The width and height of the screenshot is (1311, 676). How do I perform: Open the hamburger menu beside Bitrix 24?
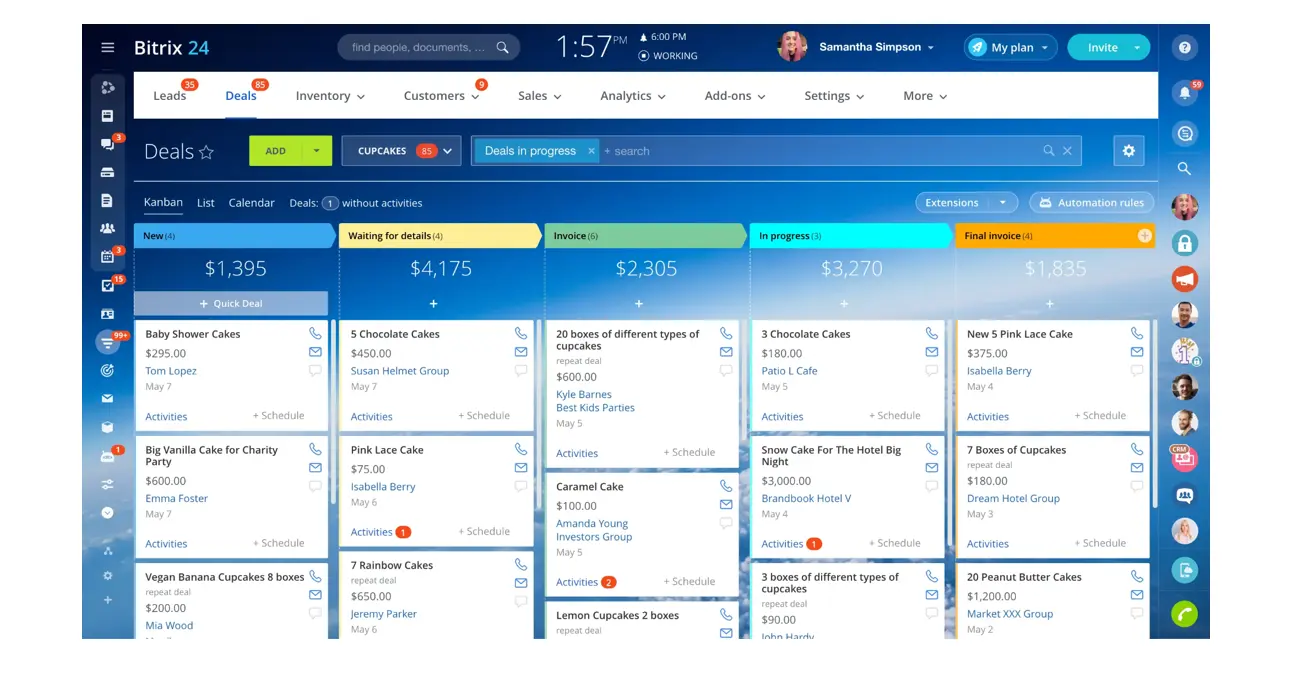point(108,48)
